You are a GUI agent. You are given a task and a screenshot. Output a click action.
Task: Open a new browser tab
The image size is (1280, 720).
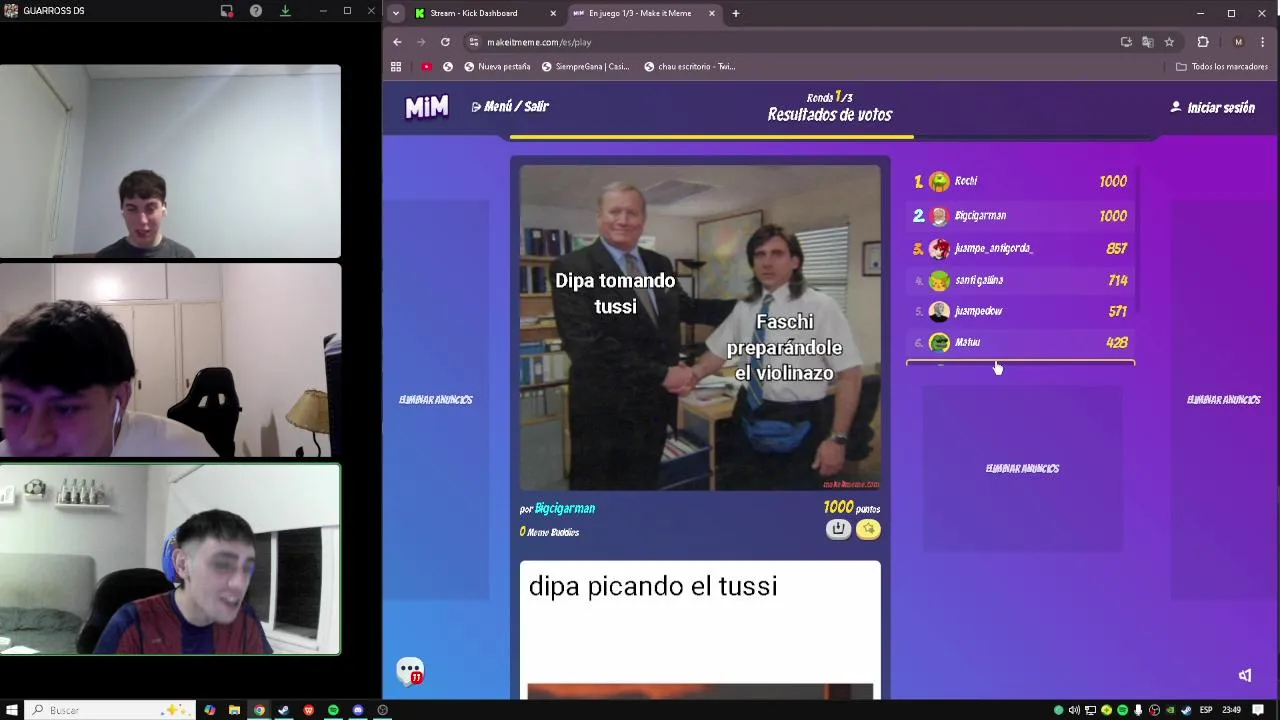pos(735,13)
